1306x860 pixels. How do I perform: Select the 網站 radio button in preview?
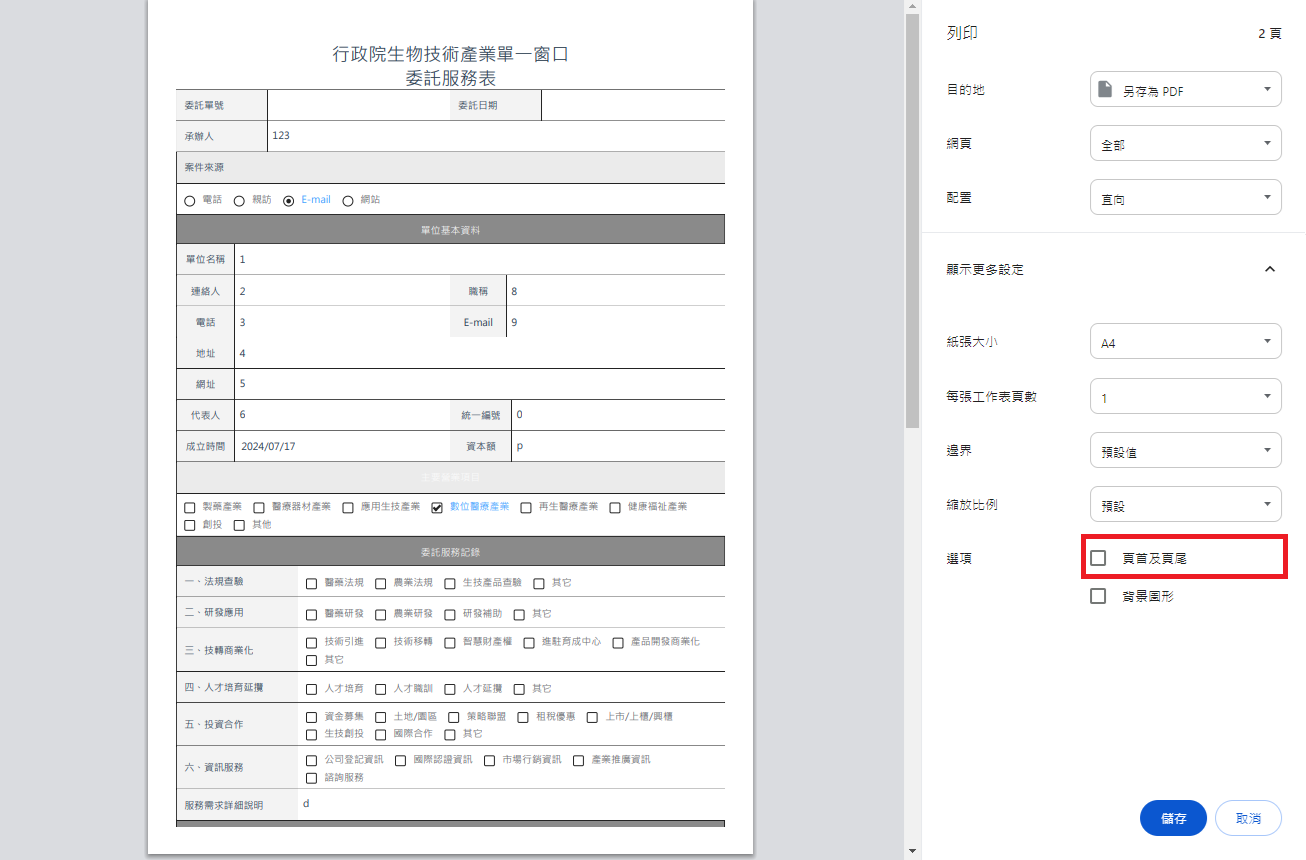[348, 200]
